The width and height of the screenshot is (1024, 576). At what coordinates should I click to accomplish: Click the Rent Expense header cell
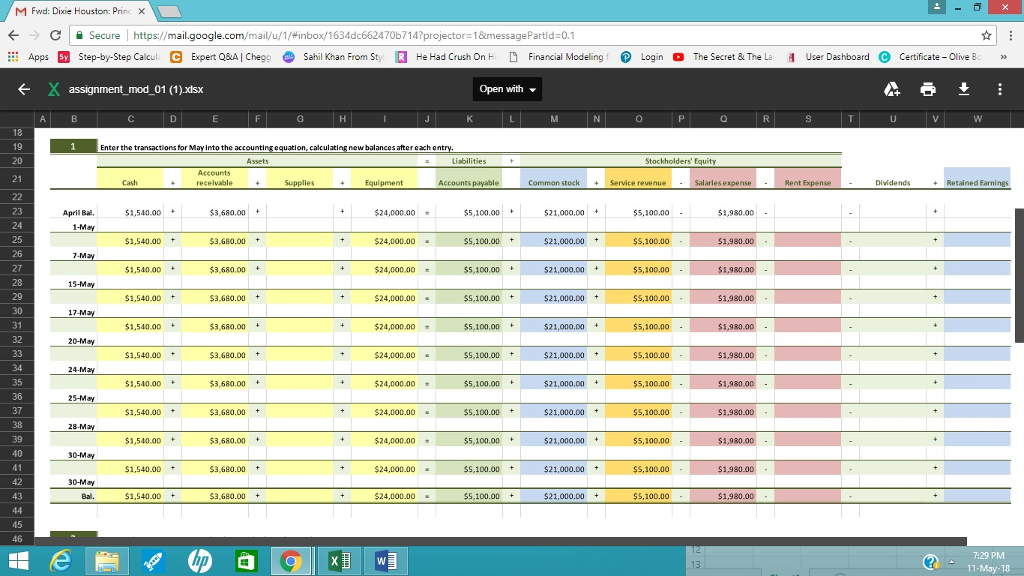808,178
